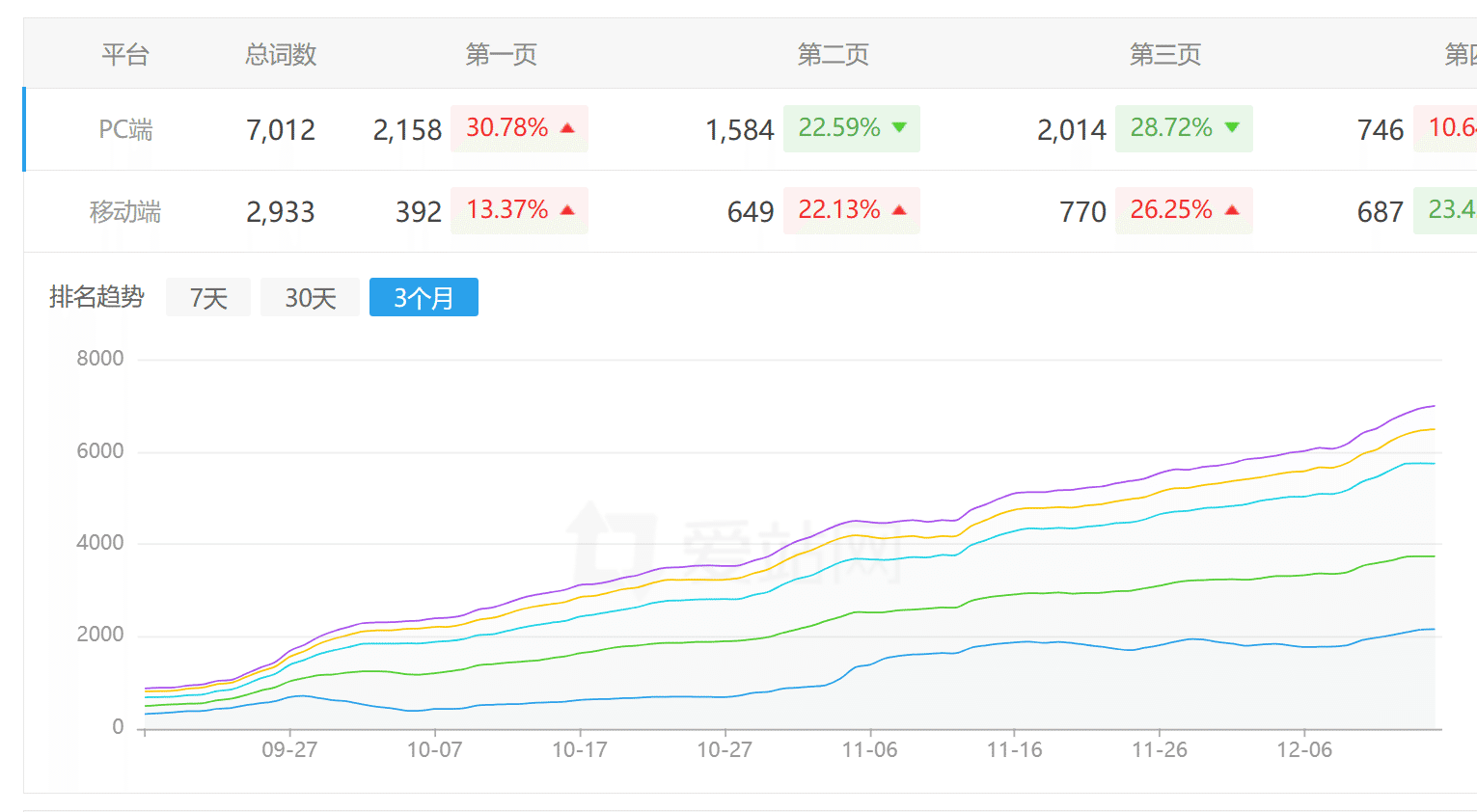
Task: Select the 3个月 trend range tab
Action: click(424, 297)
